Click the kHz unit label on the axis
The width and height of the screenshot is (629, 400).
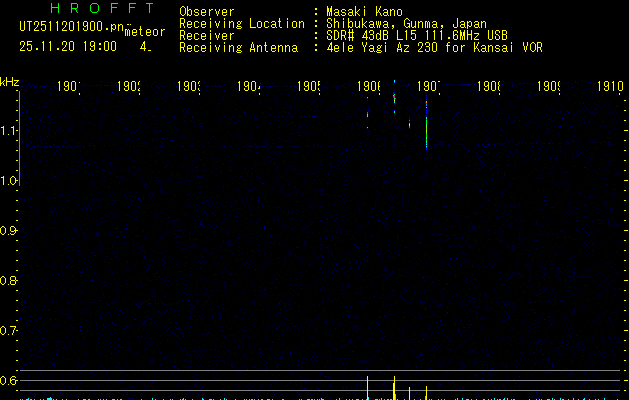pos(10,82)
